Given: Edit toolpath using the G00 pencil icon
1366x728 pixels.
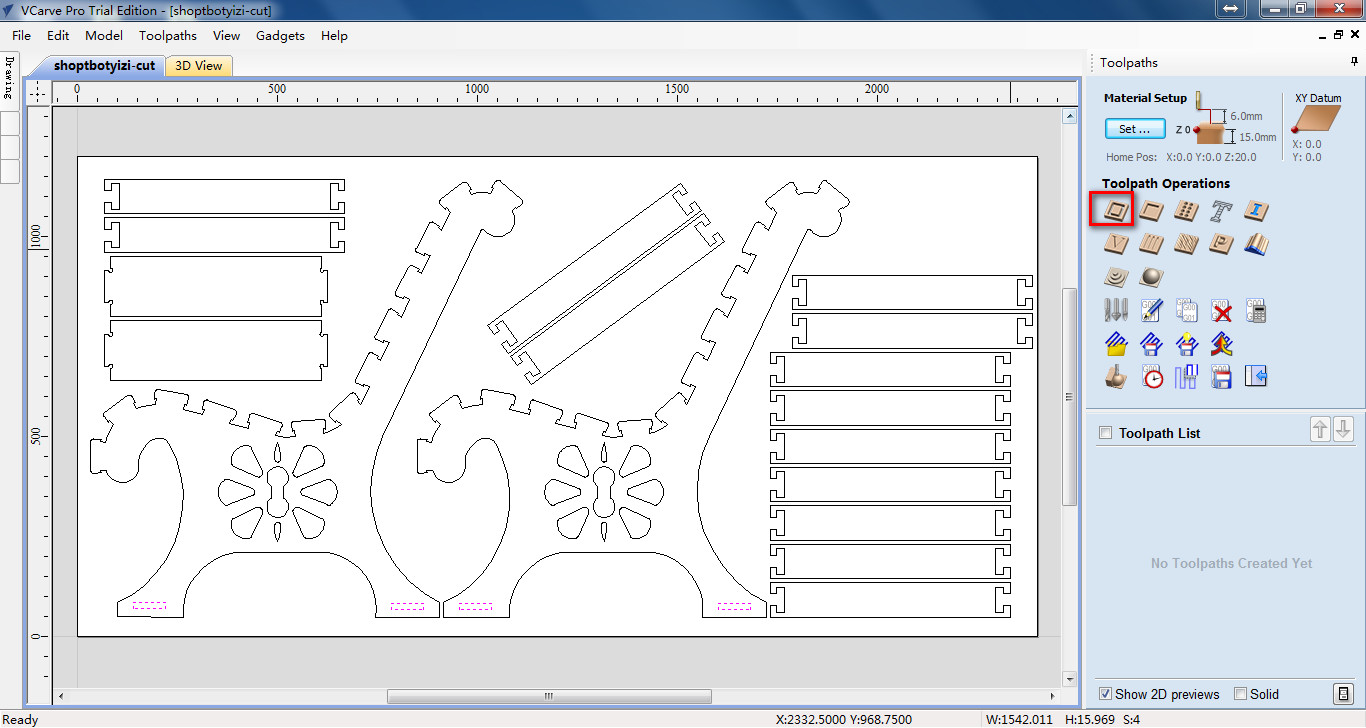Looking at the screenshot, I should [1151, 310].
